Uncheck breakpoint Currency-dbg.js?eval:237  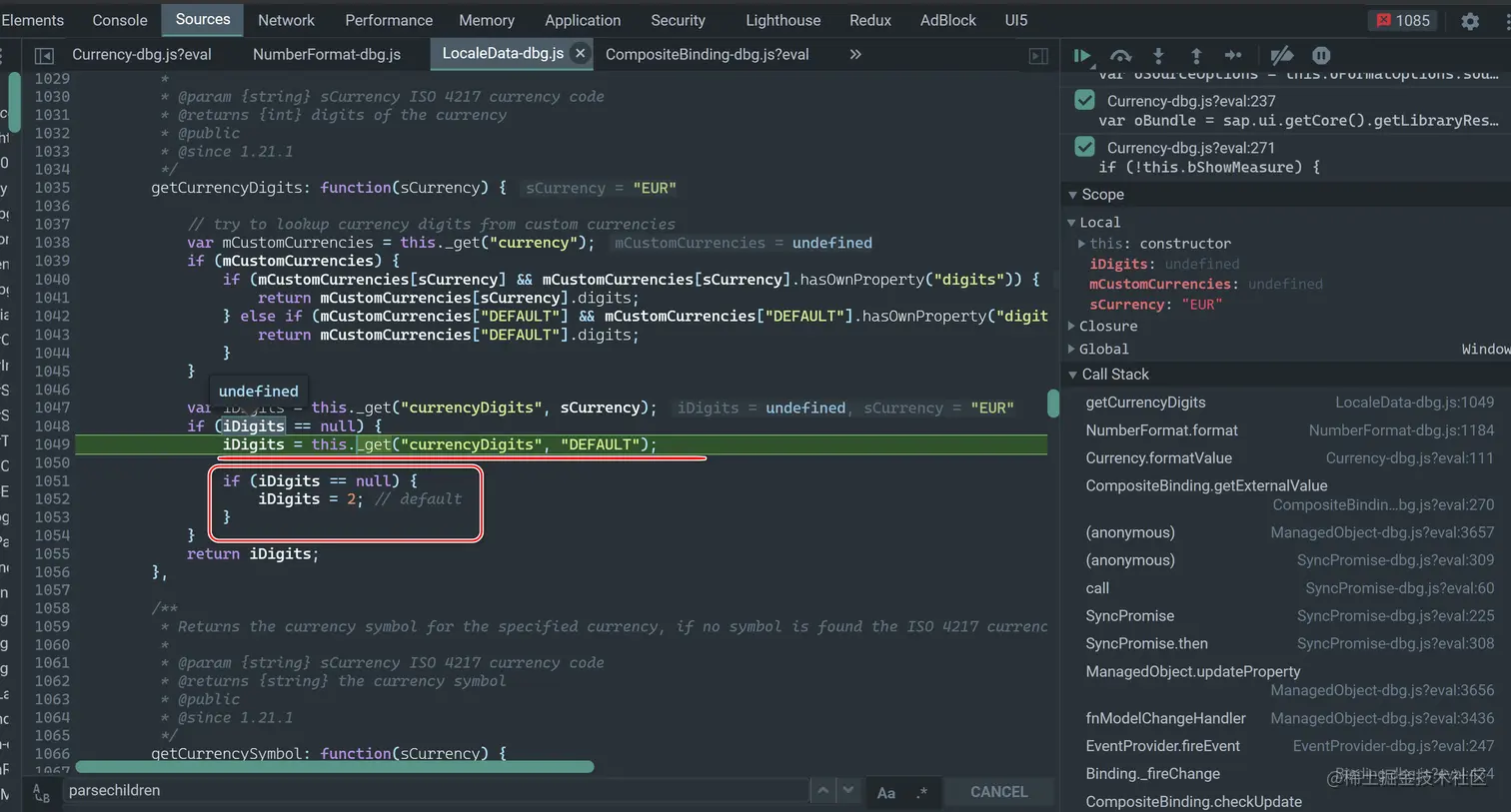click(1084, 100)
